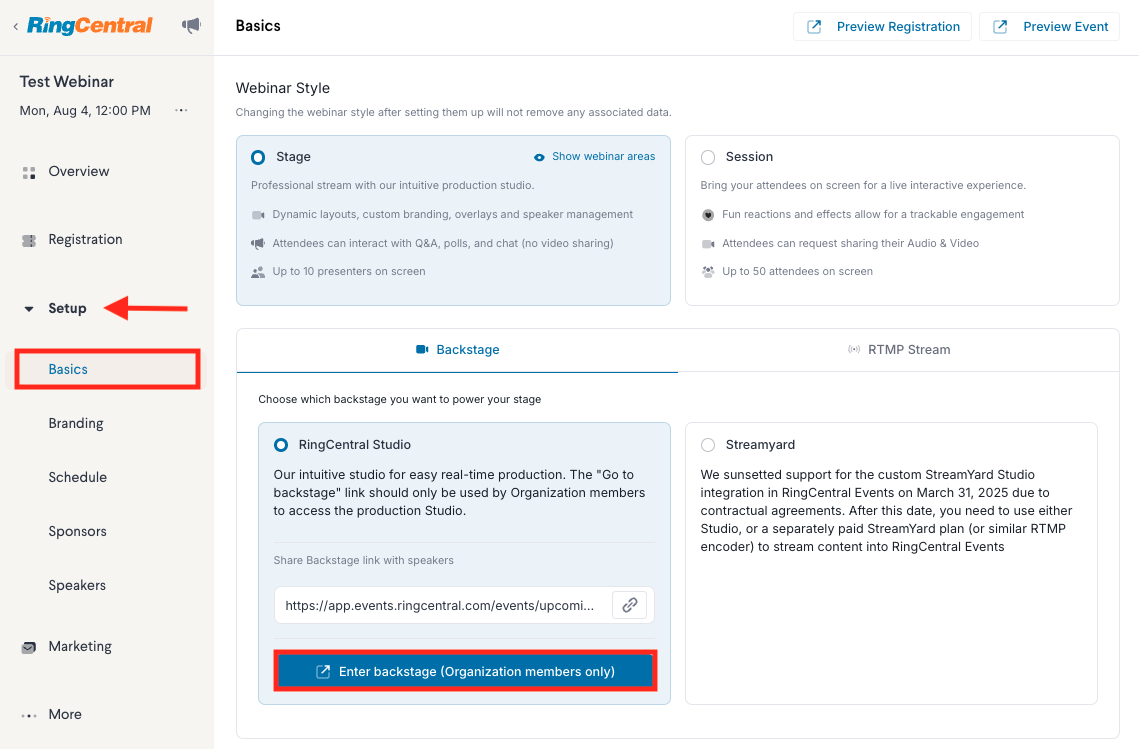This screenshot has height=749, width=1139.
Task: Open Registration section
Action: (x=85, y=240)
